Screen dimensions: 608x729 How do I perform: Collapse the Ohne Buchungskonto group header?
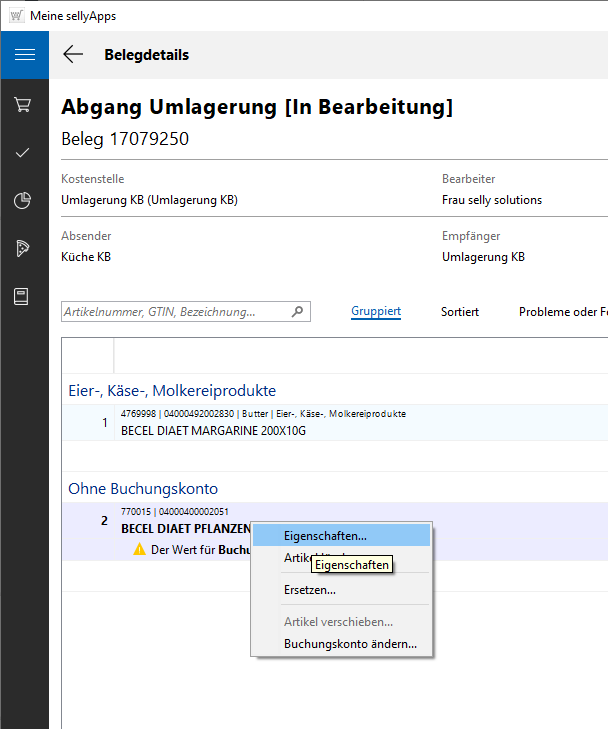(x=142, y=489)
